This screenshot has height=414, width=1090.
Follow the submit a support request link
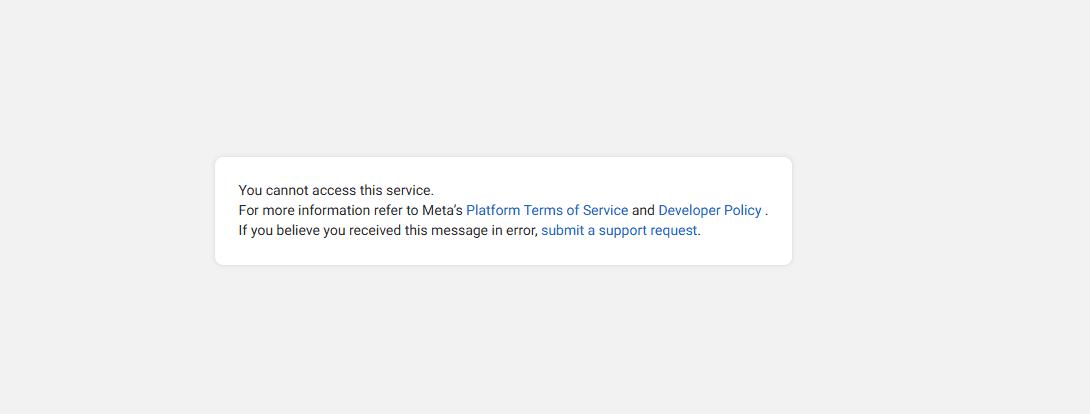(619, 231)
